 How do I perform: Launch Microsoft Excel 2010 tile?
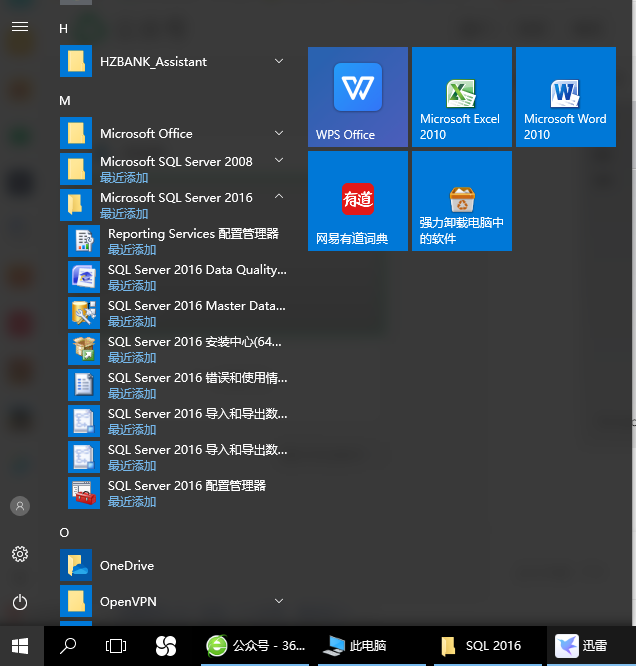pyautogui.click(x=462, y=97)
